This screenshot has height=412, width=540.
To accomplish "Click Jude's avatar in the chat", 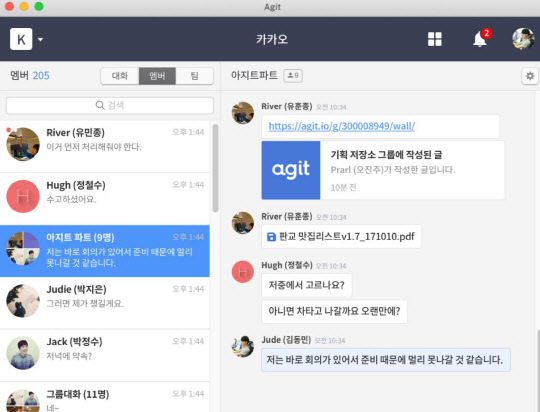I will (x=243, y=347).
